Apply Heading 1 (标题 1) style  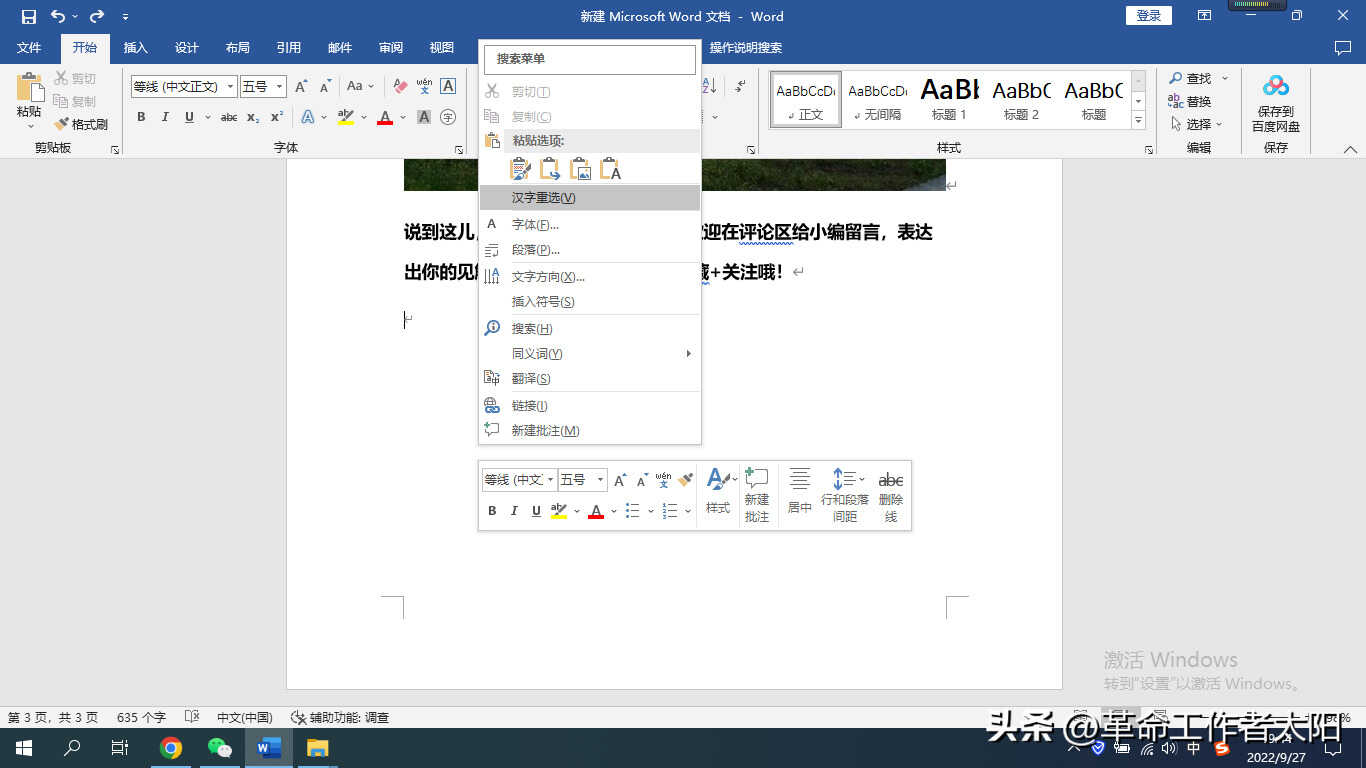950,99
